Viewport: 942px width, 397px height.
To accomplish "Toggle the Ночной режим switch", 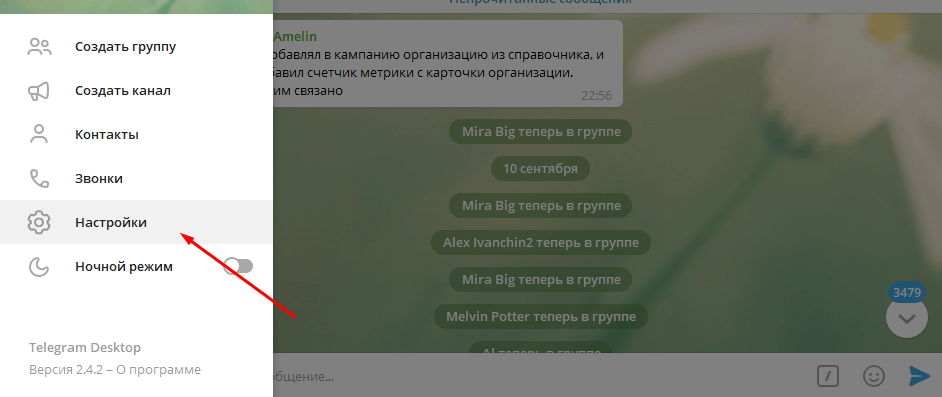I will (239, 266).
